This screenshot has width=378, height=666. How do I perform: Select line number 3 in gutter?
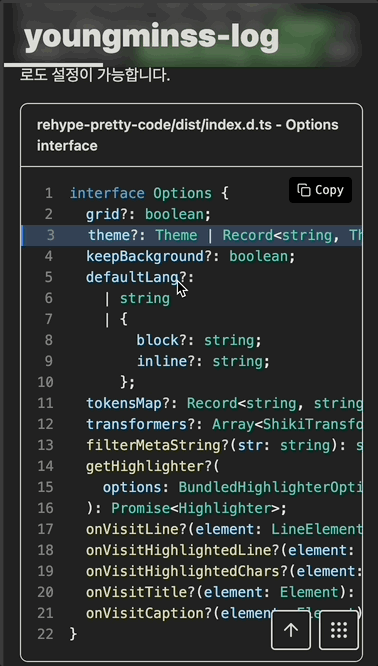tap(51, 235)
